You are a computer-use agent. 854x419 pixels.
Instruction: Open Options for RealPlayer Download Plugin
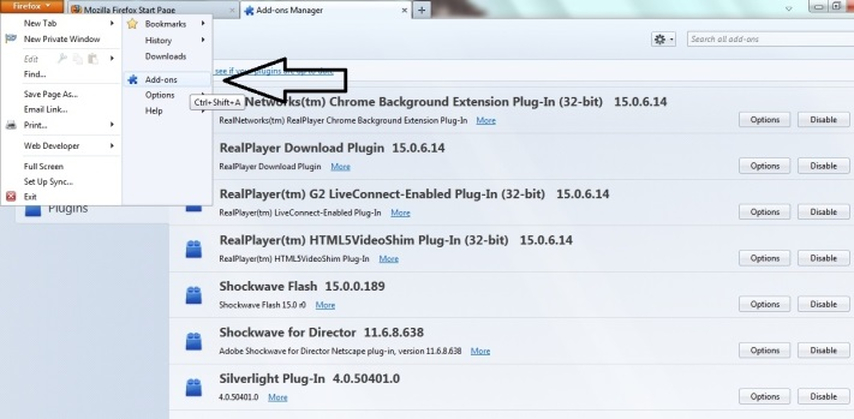765,166
